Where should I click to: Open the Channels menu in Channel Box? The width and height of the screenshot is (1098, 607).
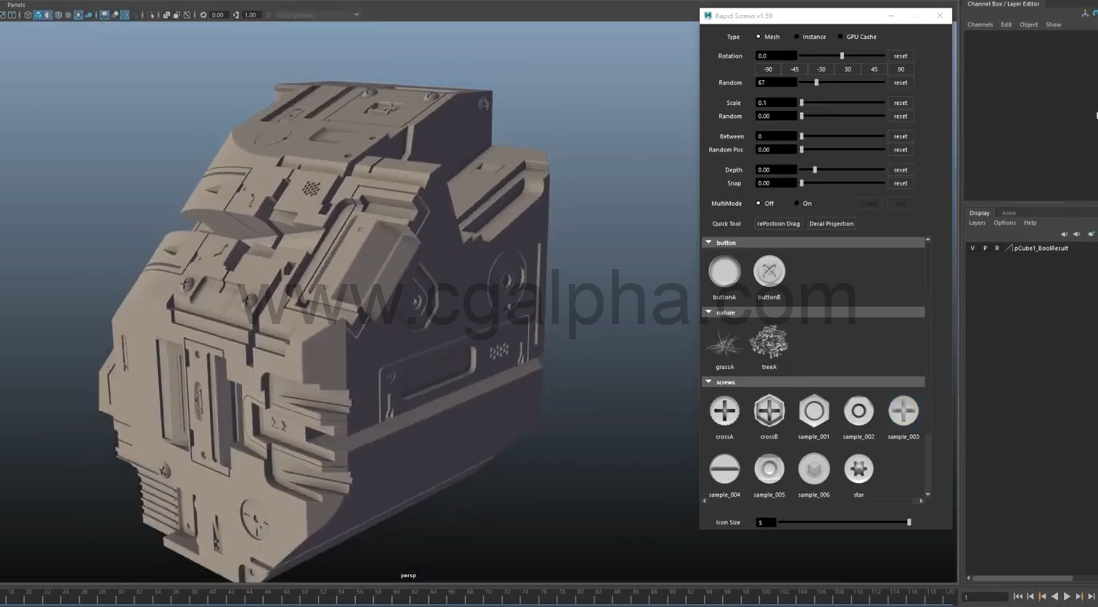pyautogui.click(x=980, y=24)
